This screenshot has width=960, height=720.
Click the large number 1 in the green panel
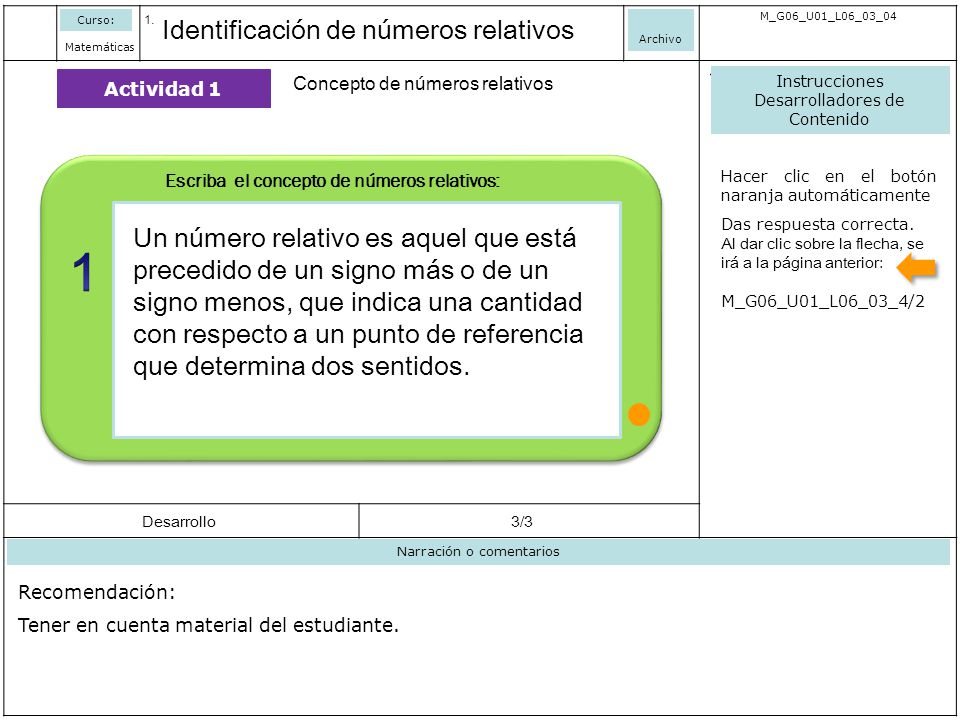[x=83, y=272]
